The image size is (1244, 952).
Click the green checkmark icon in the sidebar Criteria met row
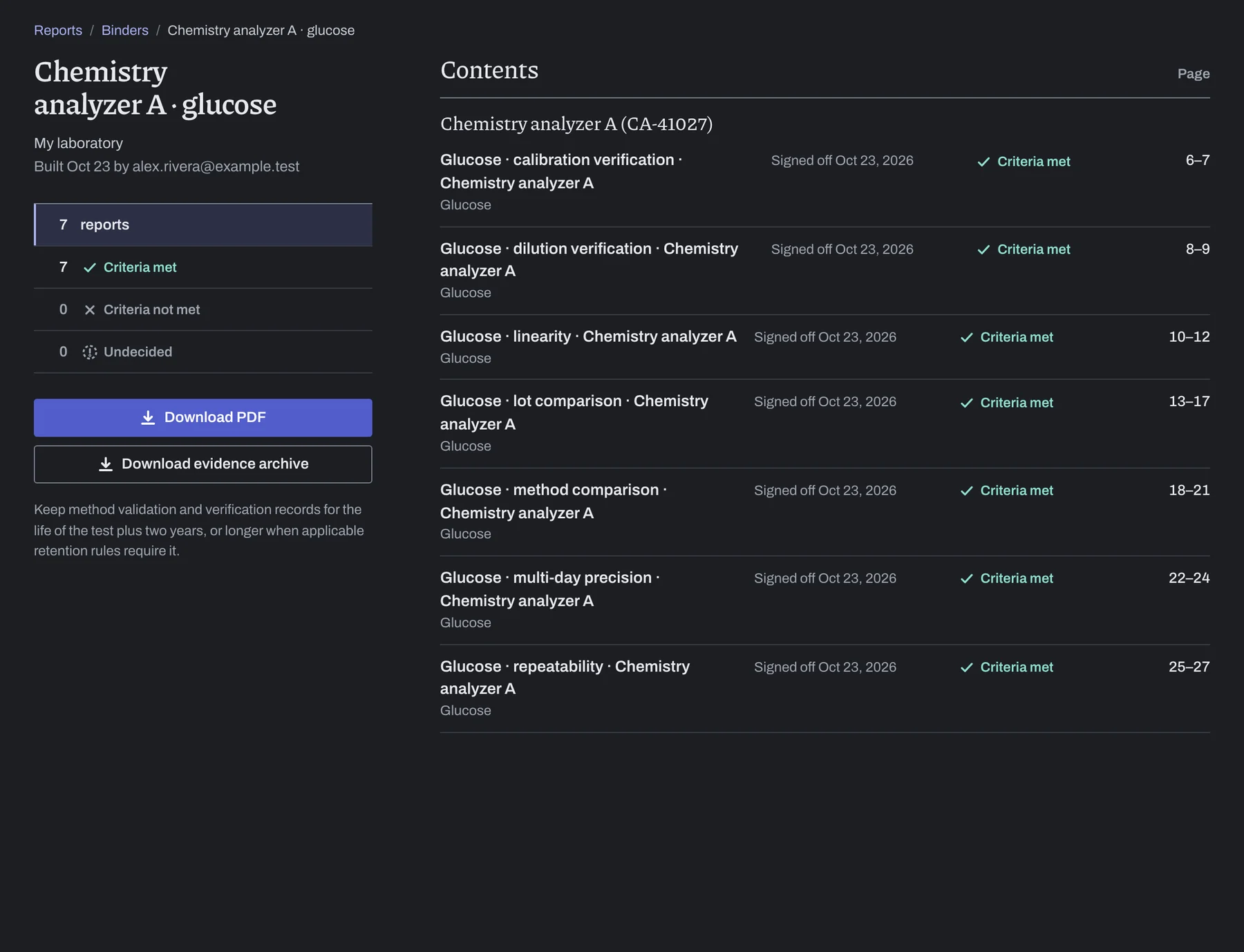click(x=90, y=267)
